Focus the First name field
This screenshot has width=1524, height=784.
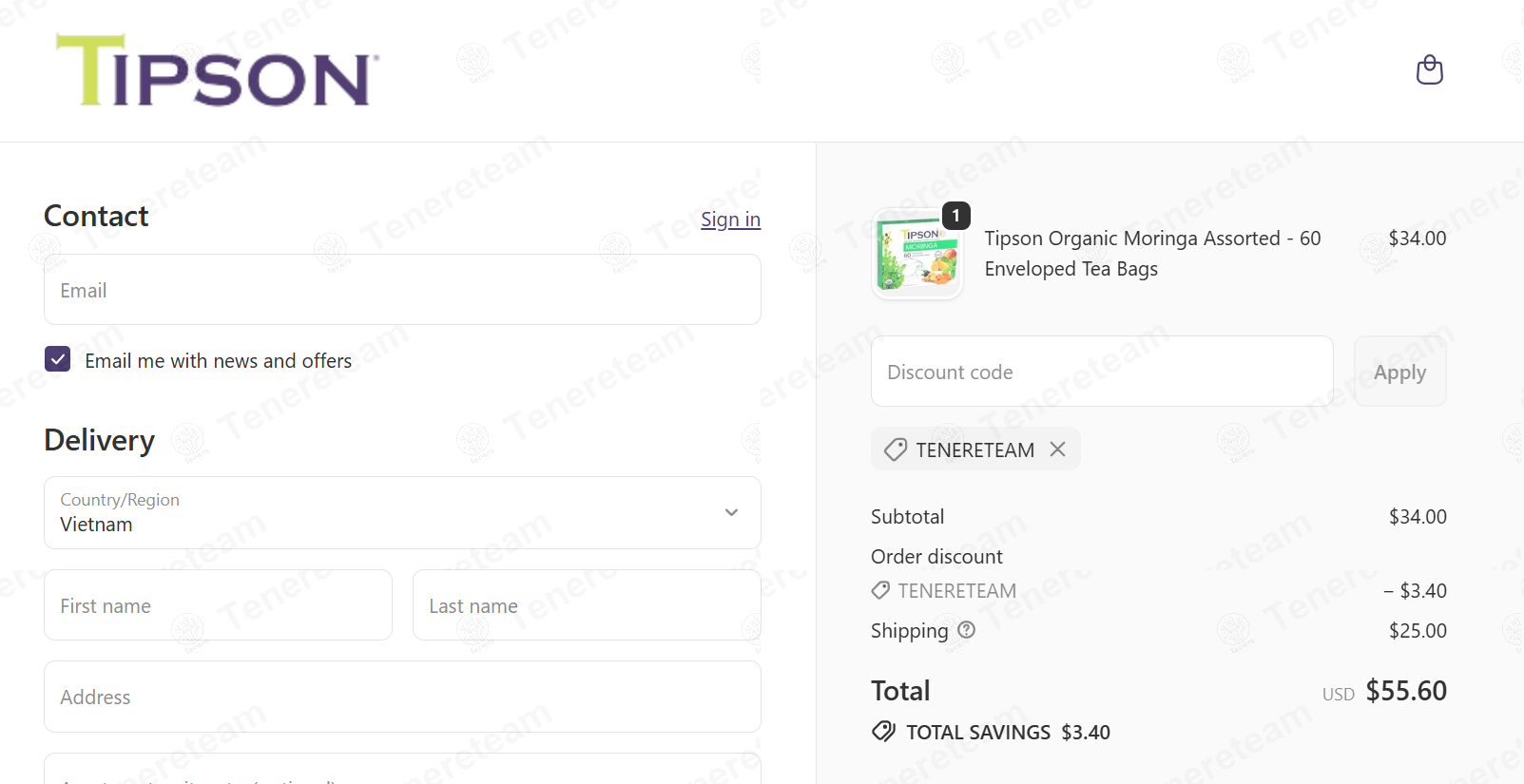[218, 605]
